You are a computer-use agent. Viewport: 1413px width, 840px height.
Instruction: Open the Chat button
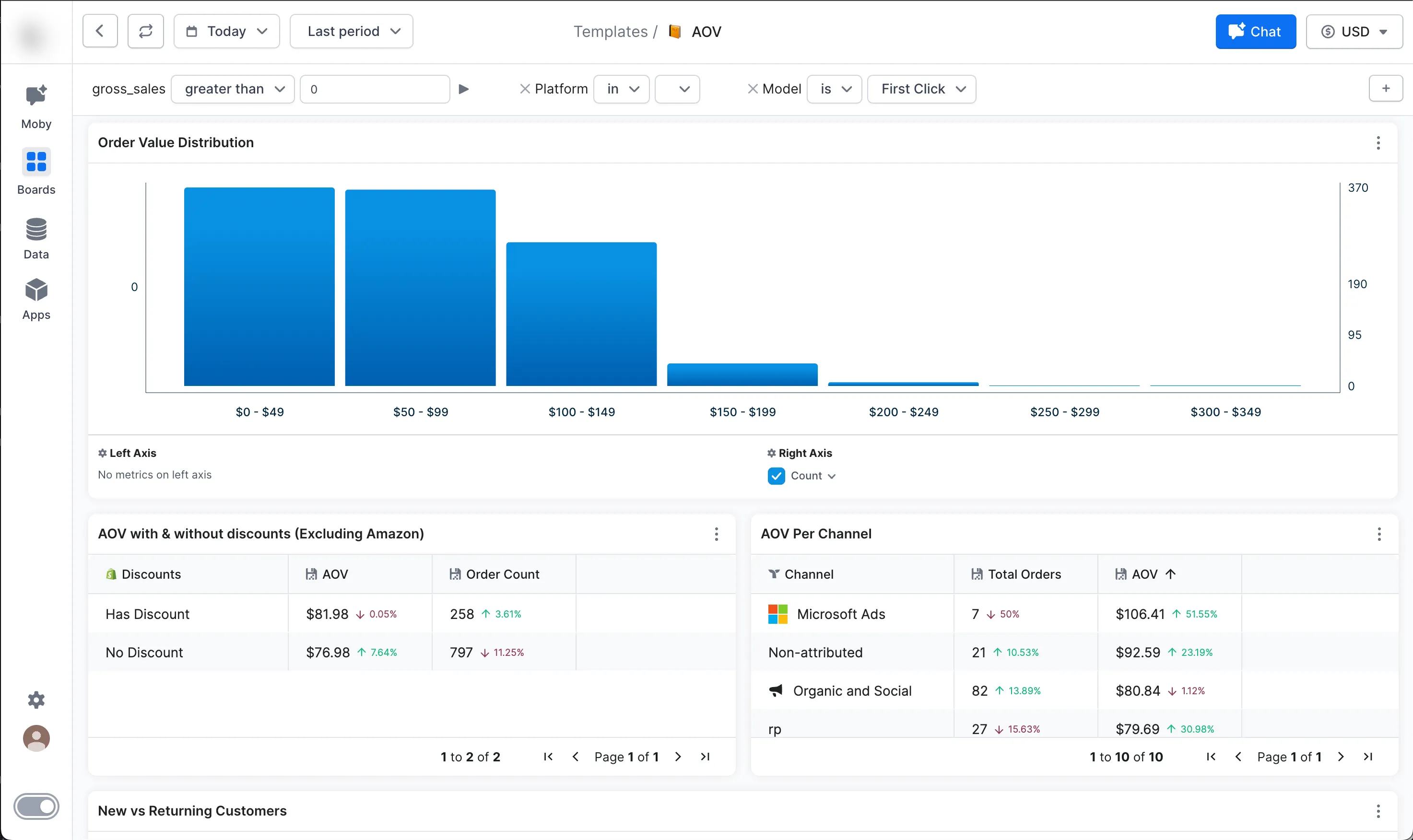click(x=1255, y=32)
